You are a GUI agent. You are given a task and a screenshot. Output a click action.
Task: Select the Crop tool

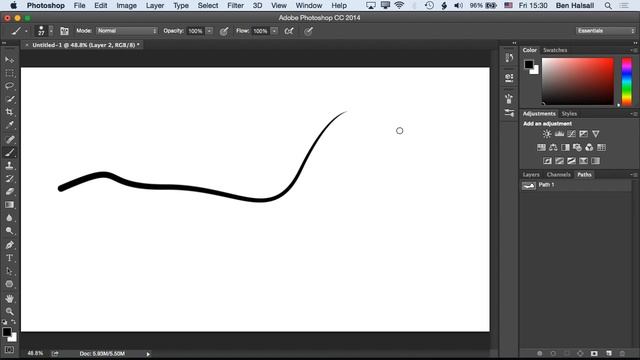(x=9, y=112)
